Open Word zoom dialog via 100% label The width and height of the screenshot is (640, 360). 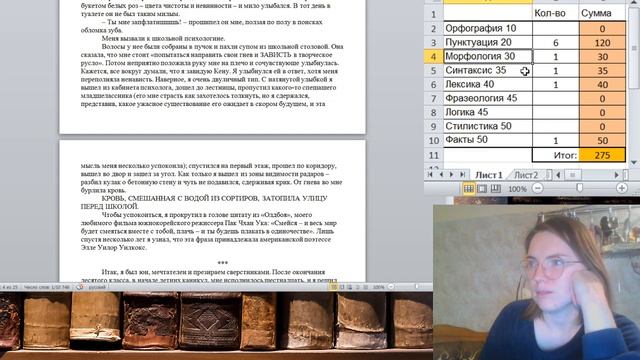[x=378, y=287]
